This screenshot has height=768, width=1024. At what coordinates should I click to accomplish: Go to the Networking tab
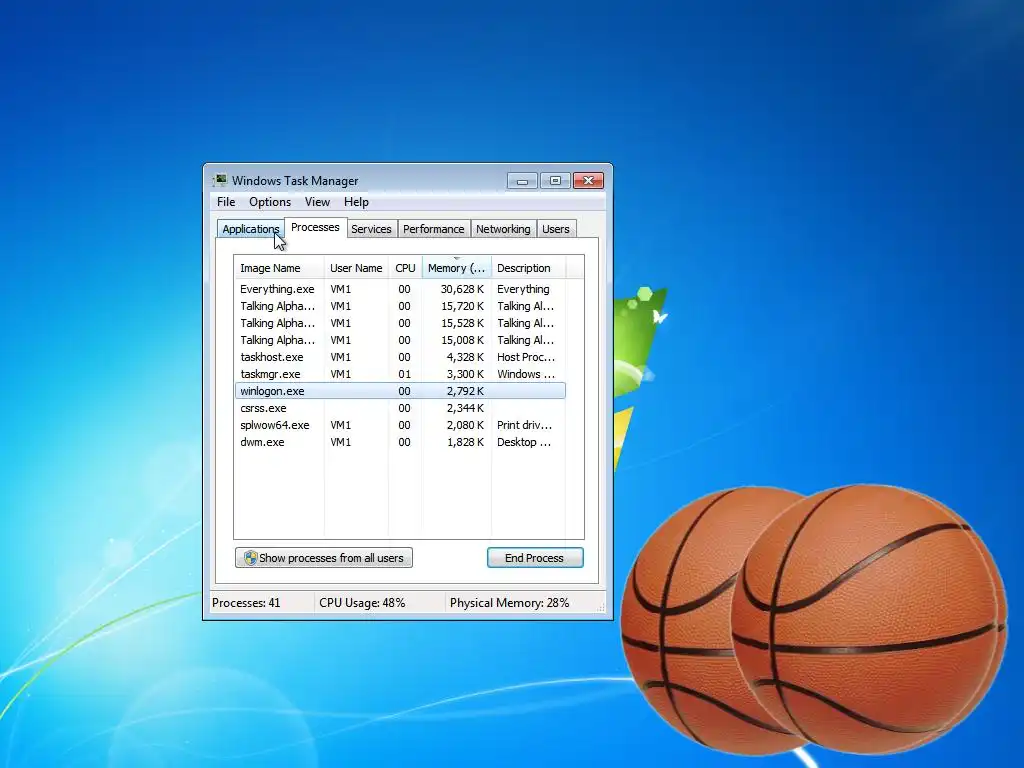pos(503,229)
